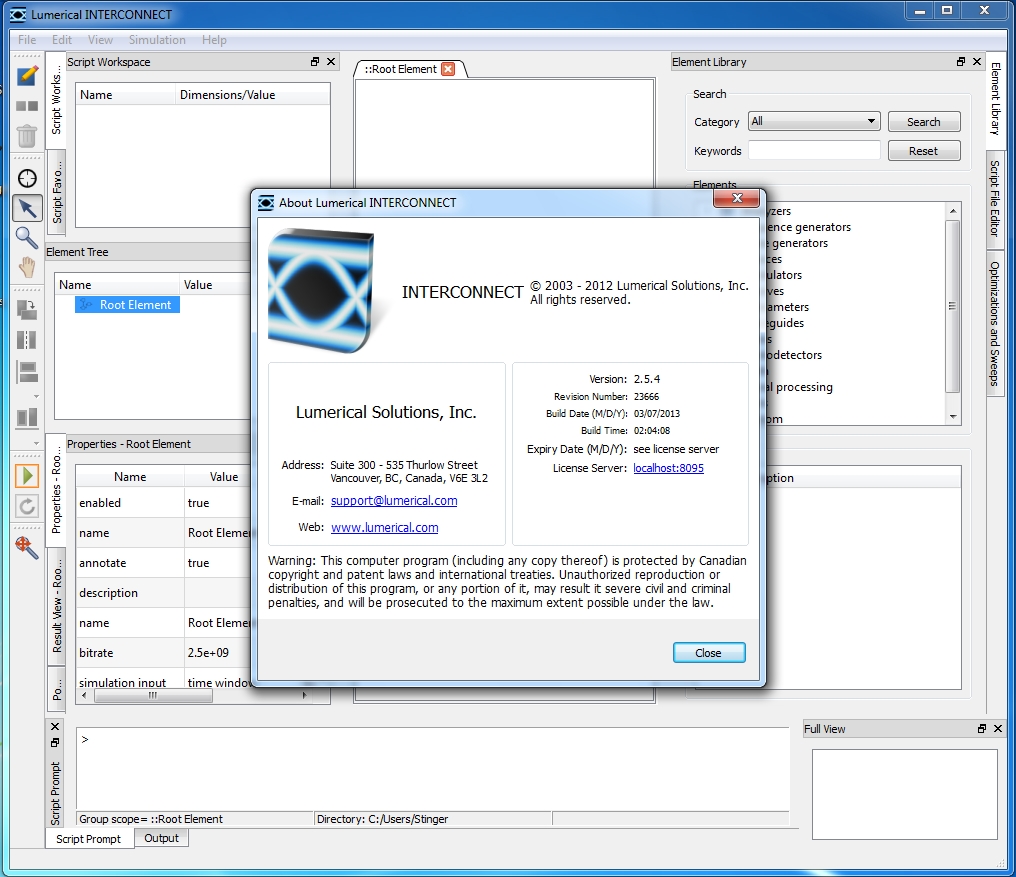Select the ::Root Element canvas tab

[x=400, y=69]
